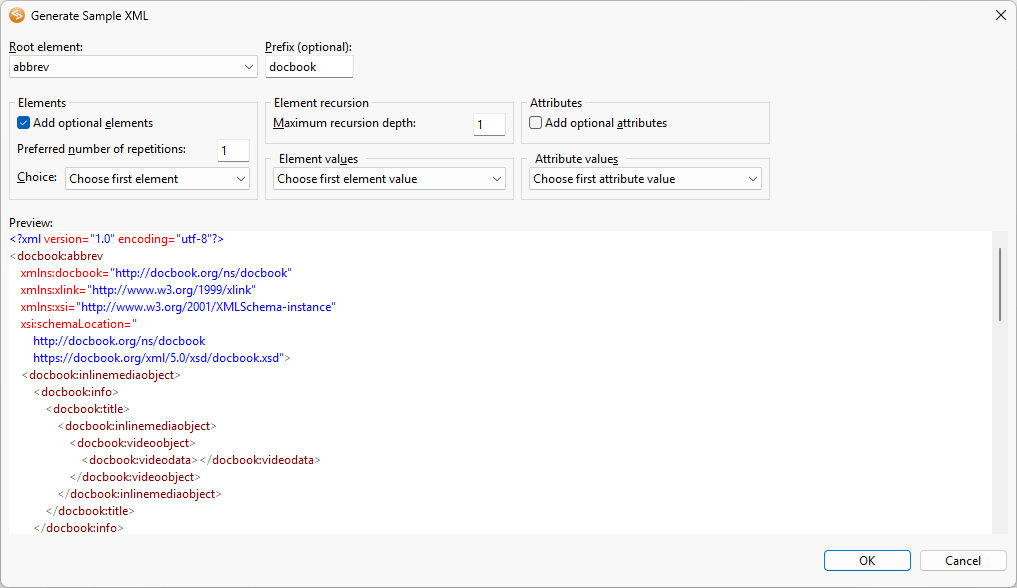The width and height of the screenshot is (1017, 588).
Task: Click the closing docbook:info tag
Action: pyautogui.click(x=79, y=528)
